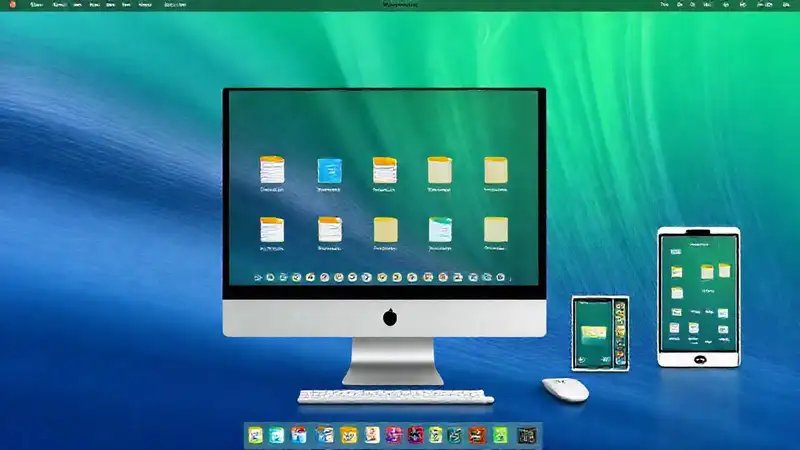Tap the yellow card on the small phone screen

pos(593,333)
